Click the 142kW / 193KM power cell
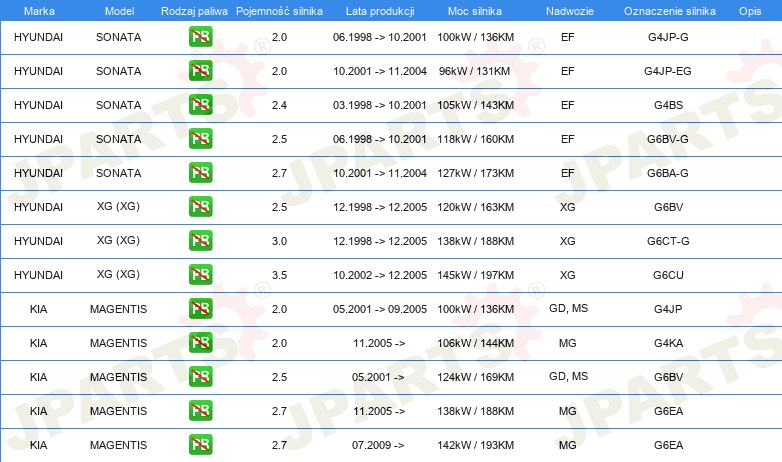Screen dimensions: 782x462 [x=475, y=445]
